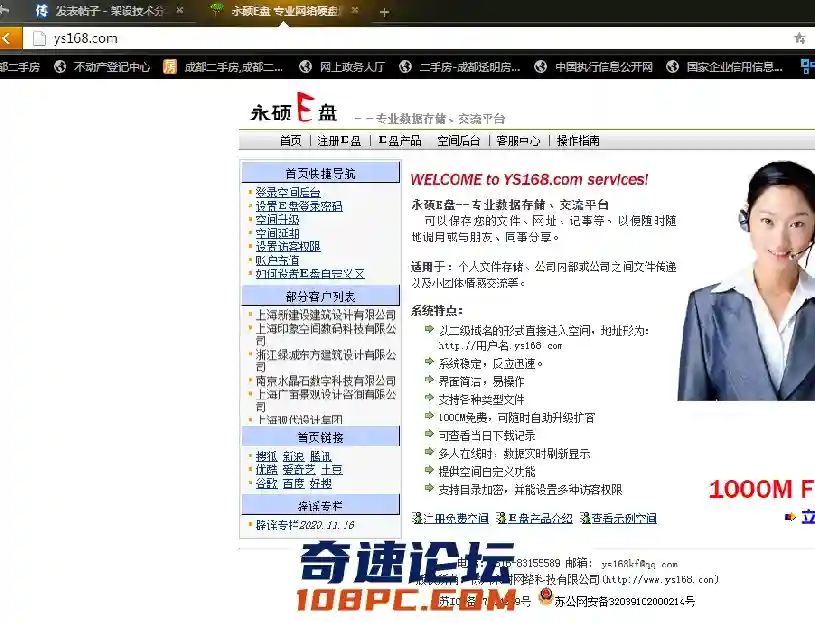
Task: Open 搜狐 homepage link
Action: (x=266, y=457)
